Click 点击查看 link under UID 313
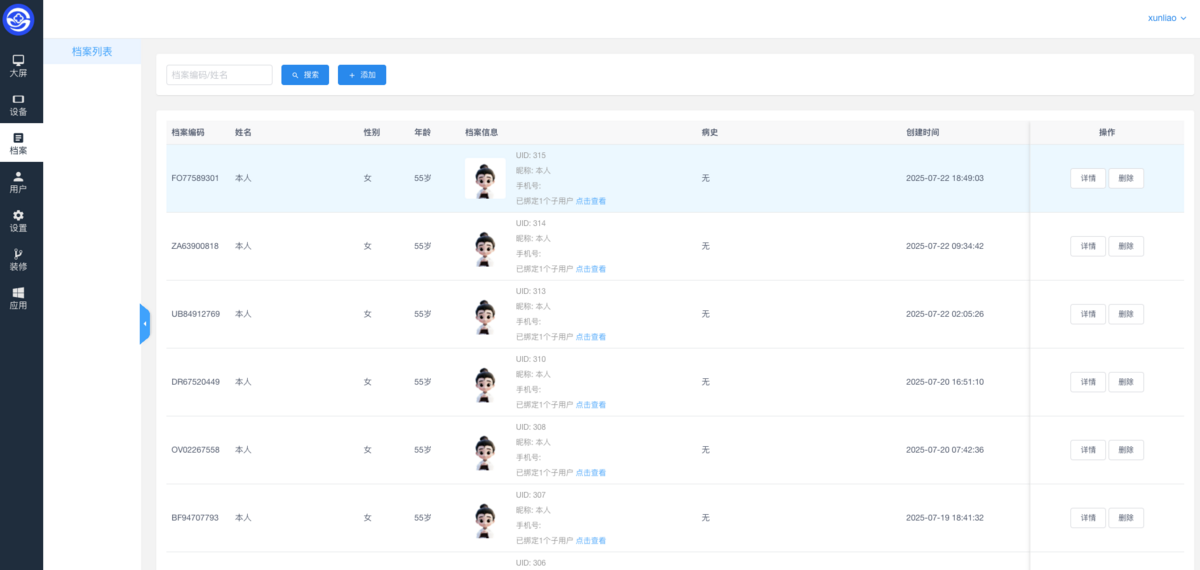The image size is (1200, 570). (591, 337)
